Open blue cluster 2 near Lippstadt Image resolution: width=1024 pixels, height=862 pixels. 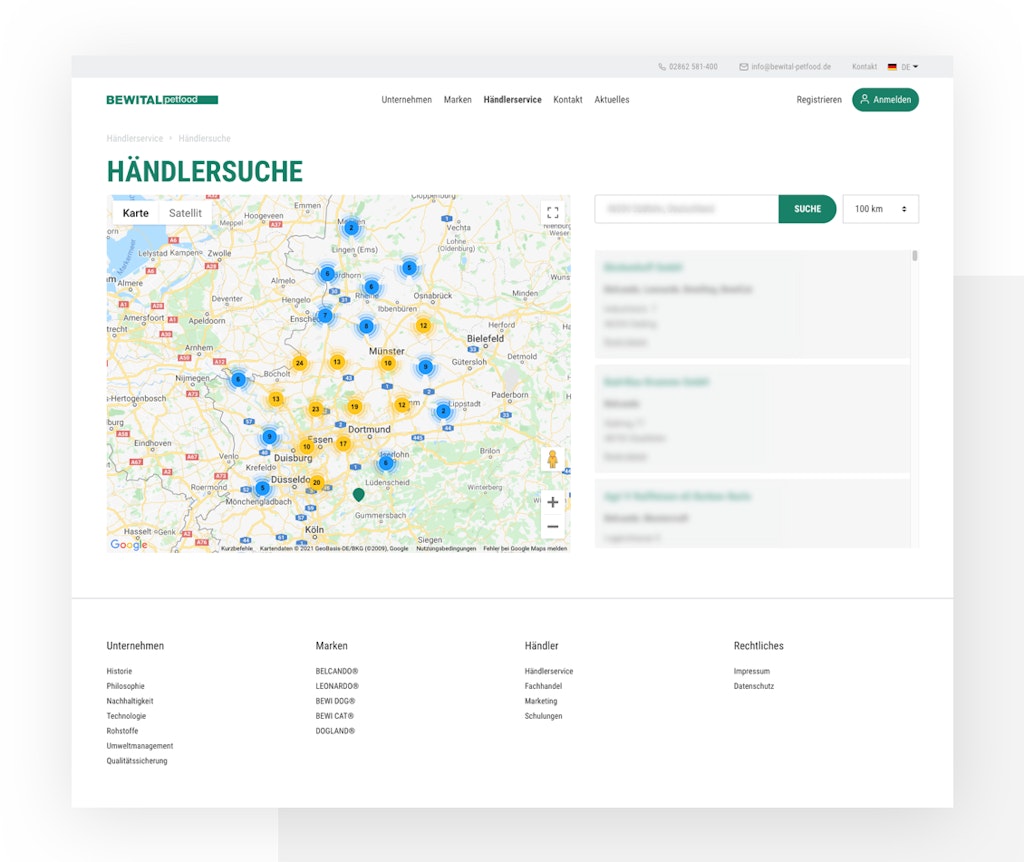pos(443,411)
